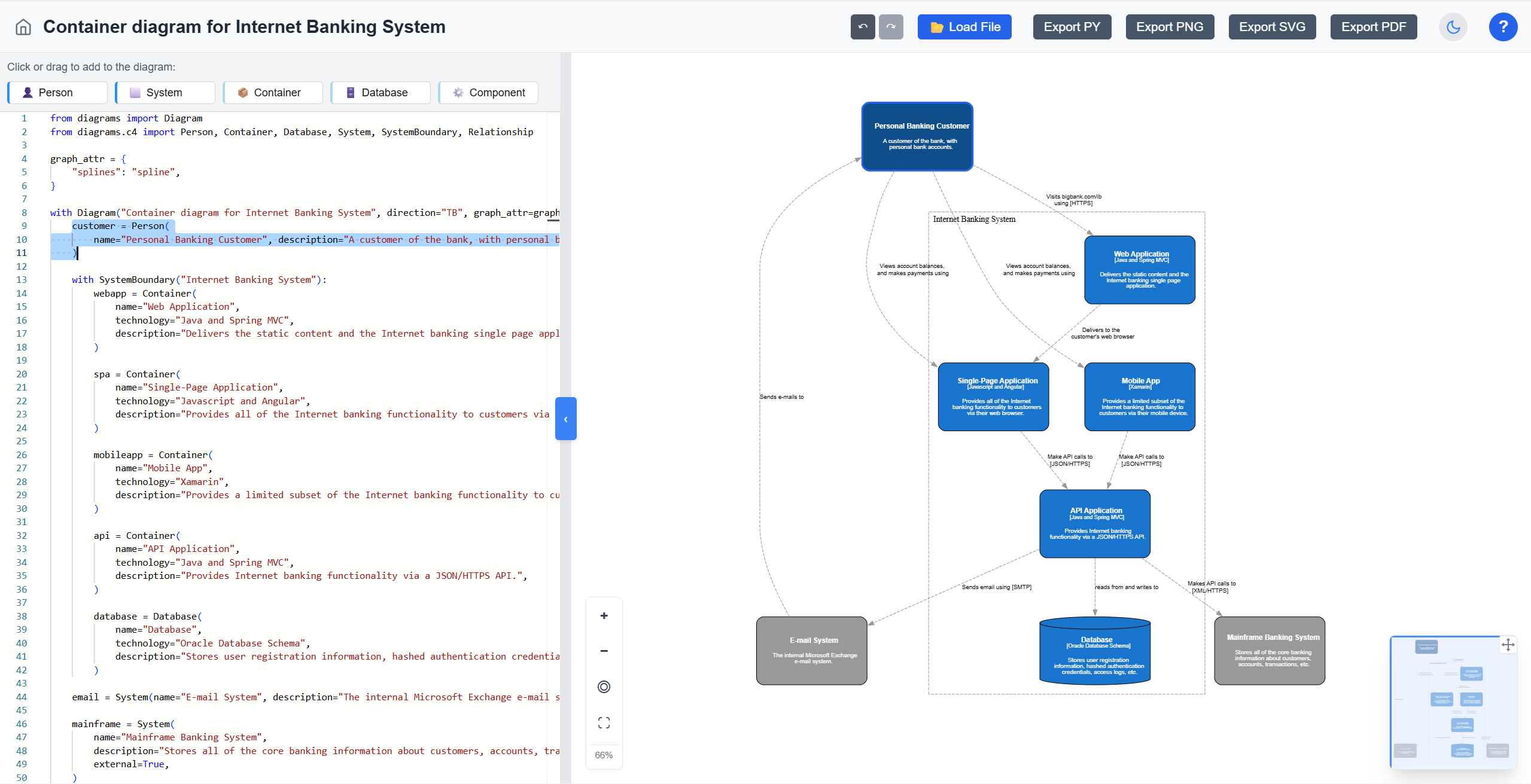
Task: Select the API Application node
Action: coord(1095,523)
